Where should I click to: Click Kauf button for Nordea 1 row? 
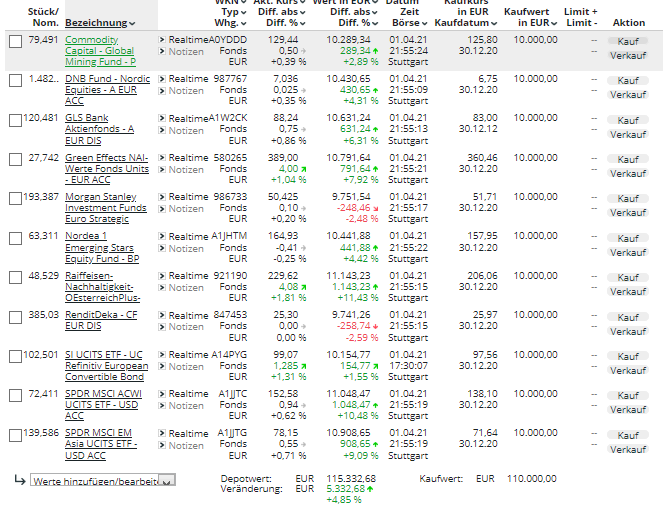(628, 238)
